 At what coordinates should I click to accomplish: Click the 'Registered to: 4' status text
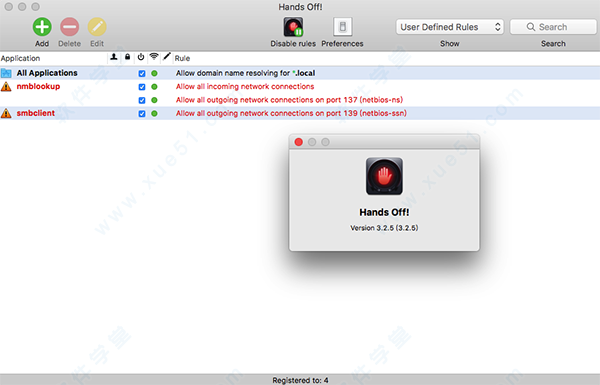[300, 380]
